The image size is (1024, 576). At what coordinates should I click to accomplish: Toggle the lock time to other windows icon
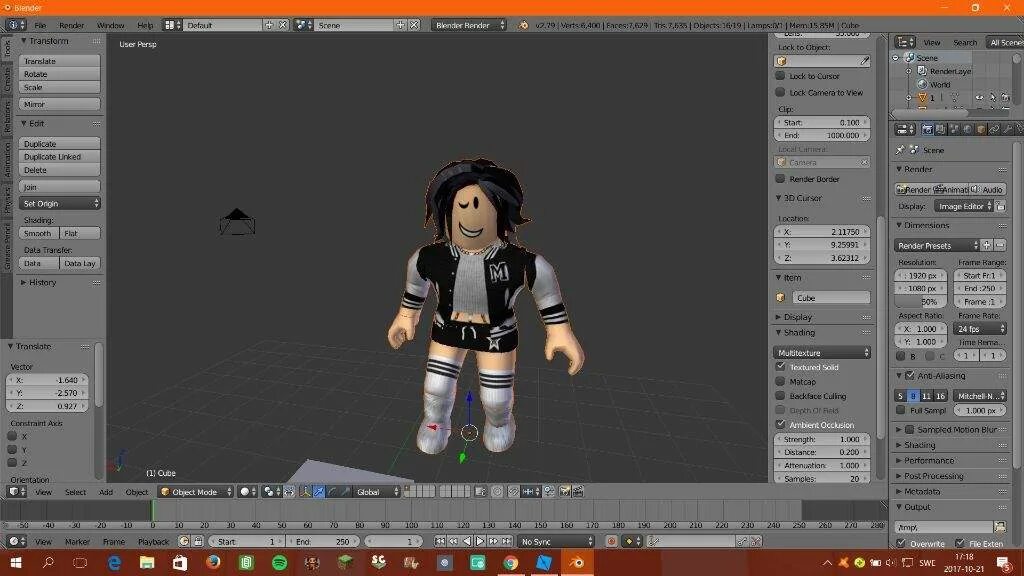(198, 541)
